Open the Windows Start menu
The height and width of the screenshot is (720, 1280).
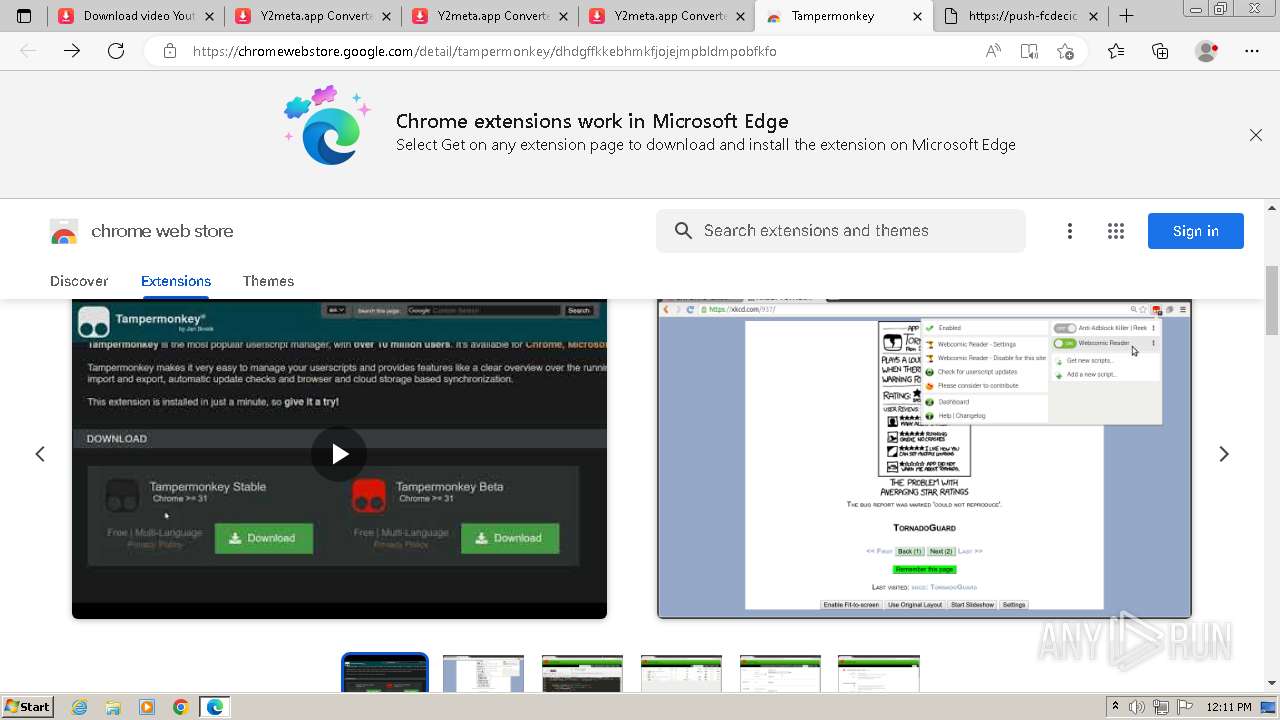(28, 707)
